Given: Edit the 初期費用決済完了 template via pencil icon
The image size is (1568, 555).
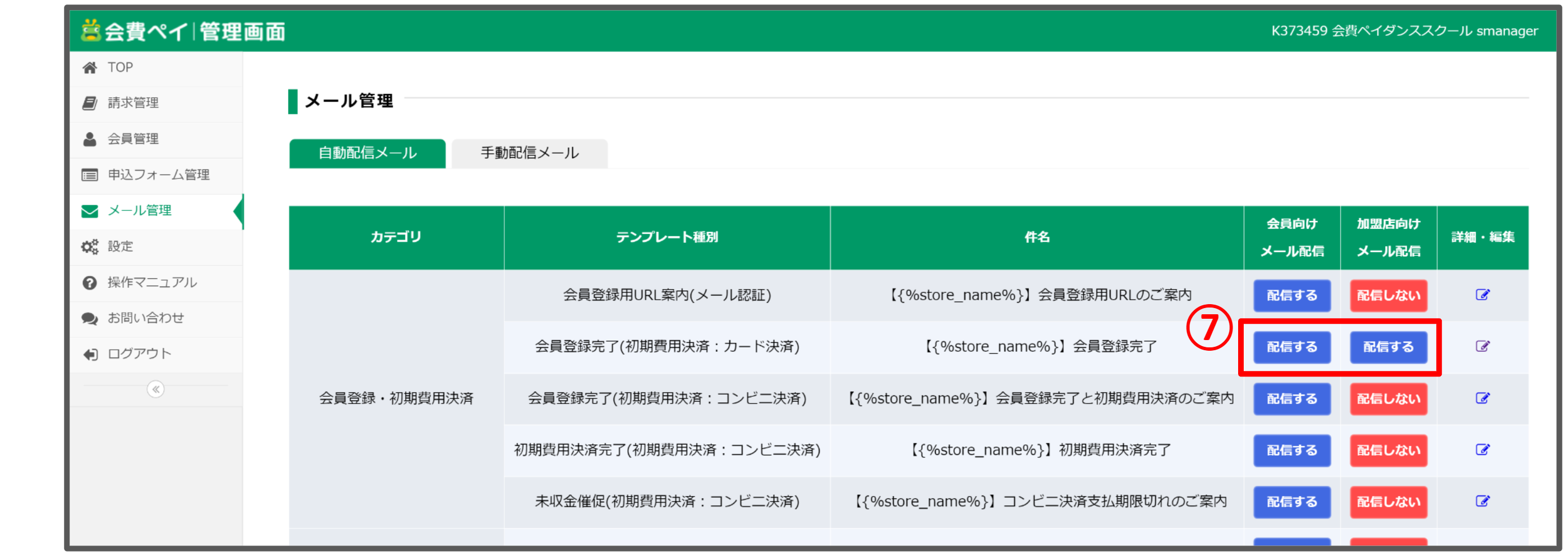Looking at the screenshot, I should (x=1483, y=449).
